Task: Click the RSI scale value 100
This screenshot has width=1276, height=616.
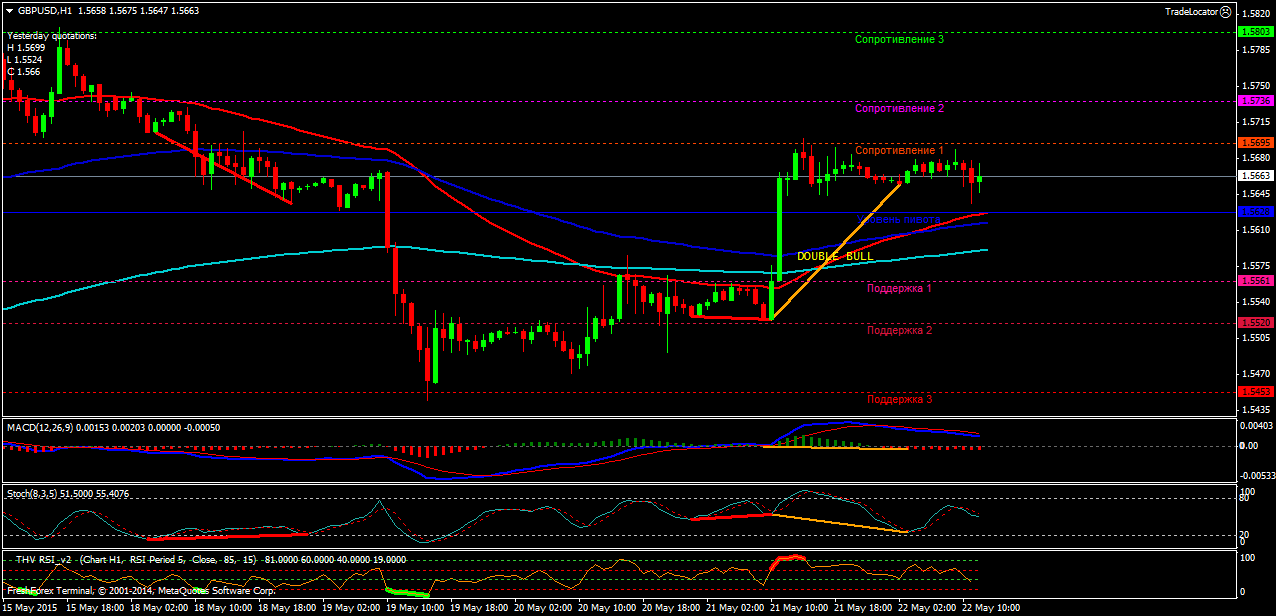Action: pos(1247,557)
